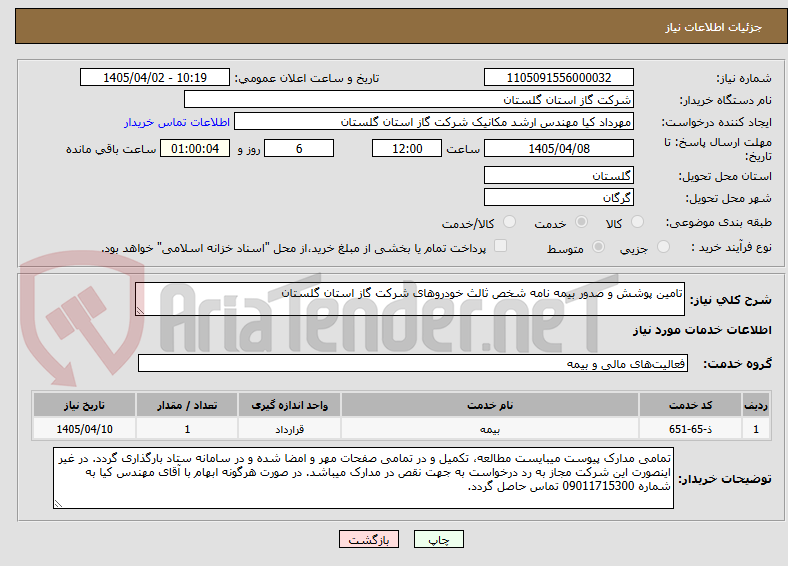Open اطلاعات تماس خریدار link
The width and height of the screenshot is (788, 566).
177,122
